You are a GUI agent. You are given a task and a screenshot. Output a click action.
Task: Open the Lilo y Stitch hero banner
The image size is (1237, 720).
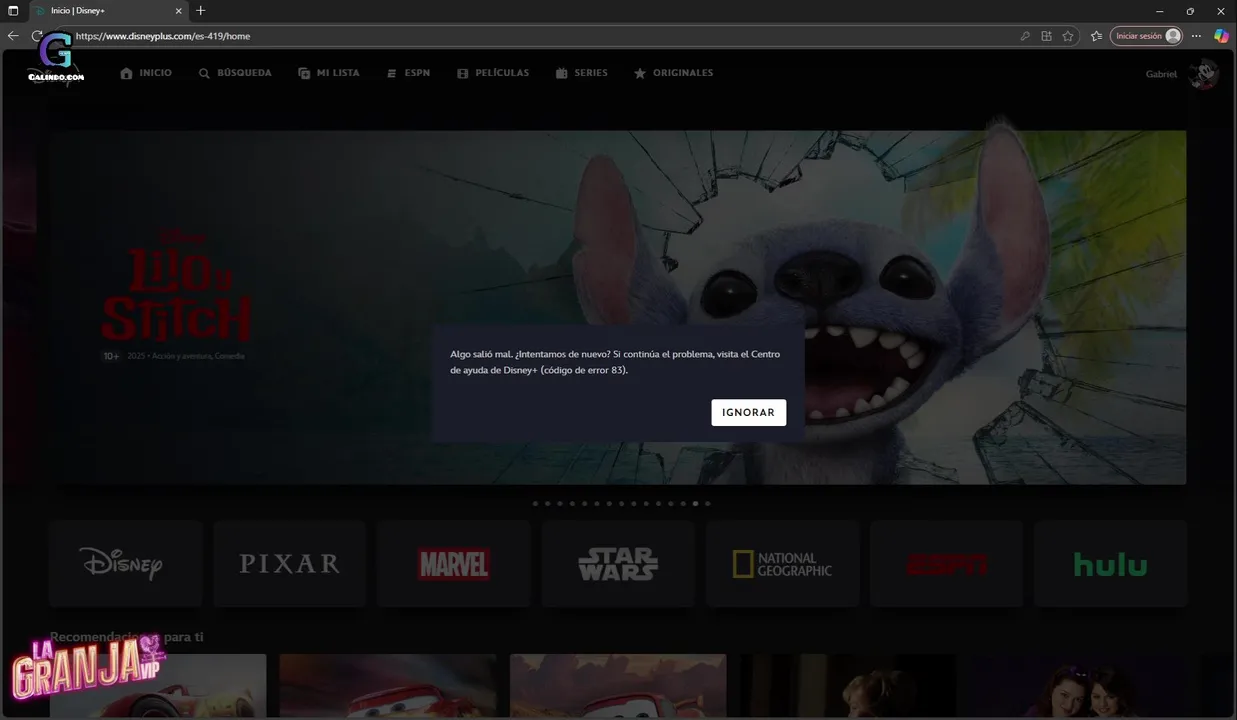coord(618,307)
